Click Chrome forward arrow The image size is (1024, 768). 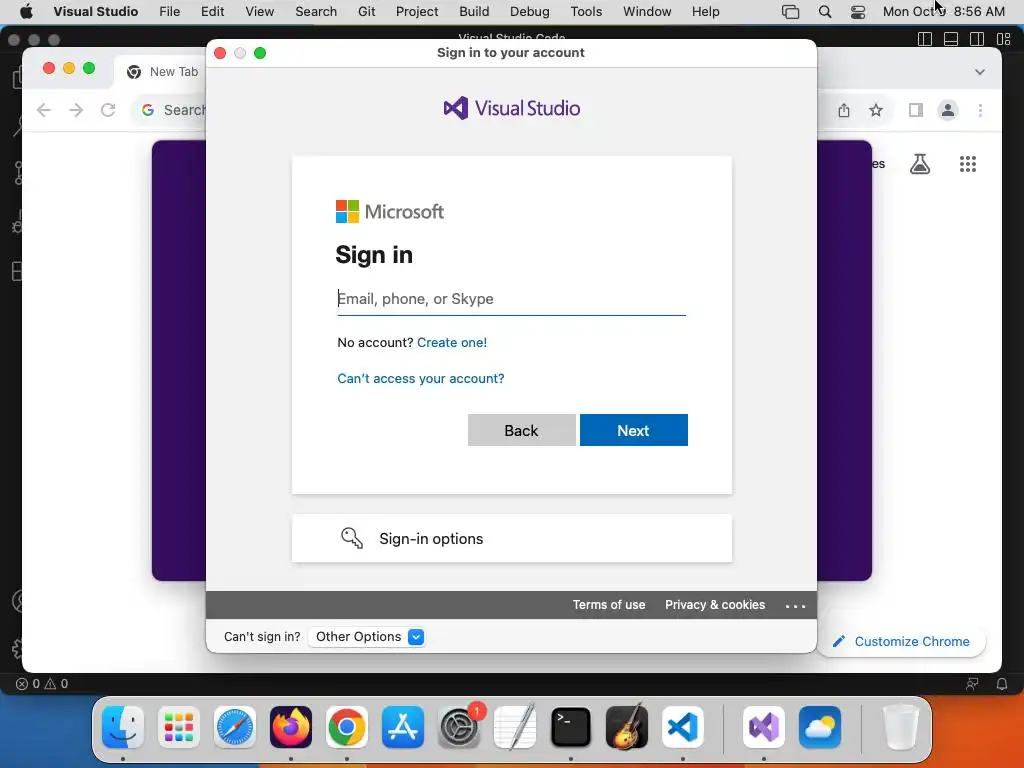coord(76,110)
